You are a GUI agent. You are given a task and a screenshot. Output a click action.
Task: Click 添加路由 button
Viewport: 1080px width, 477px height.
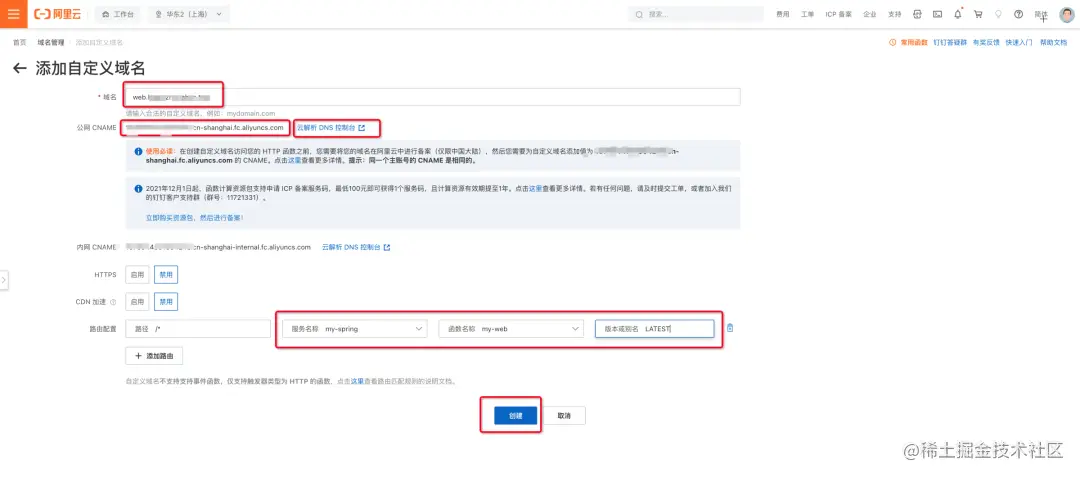[x=154, y=356]
